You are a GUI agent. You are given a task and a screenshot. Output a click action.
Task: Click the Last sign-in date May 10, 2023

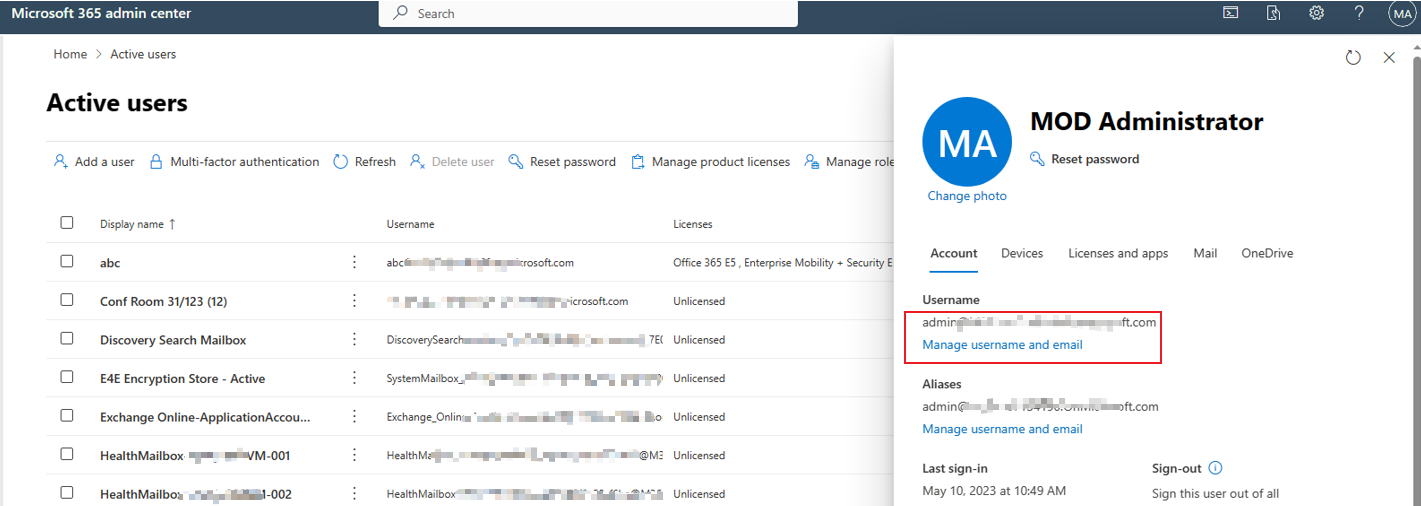click(x=994, y=491)
